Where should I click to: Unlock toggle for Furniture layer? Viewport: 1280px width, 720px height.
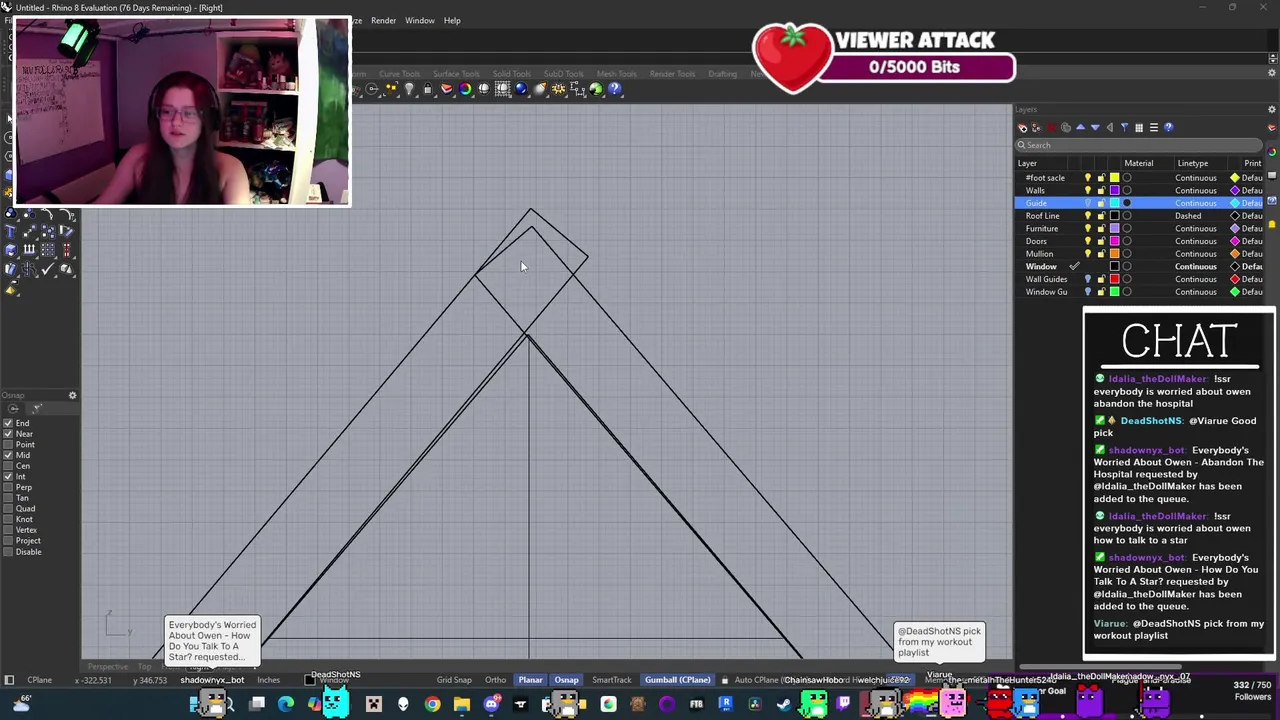[1101, 228]
